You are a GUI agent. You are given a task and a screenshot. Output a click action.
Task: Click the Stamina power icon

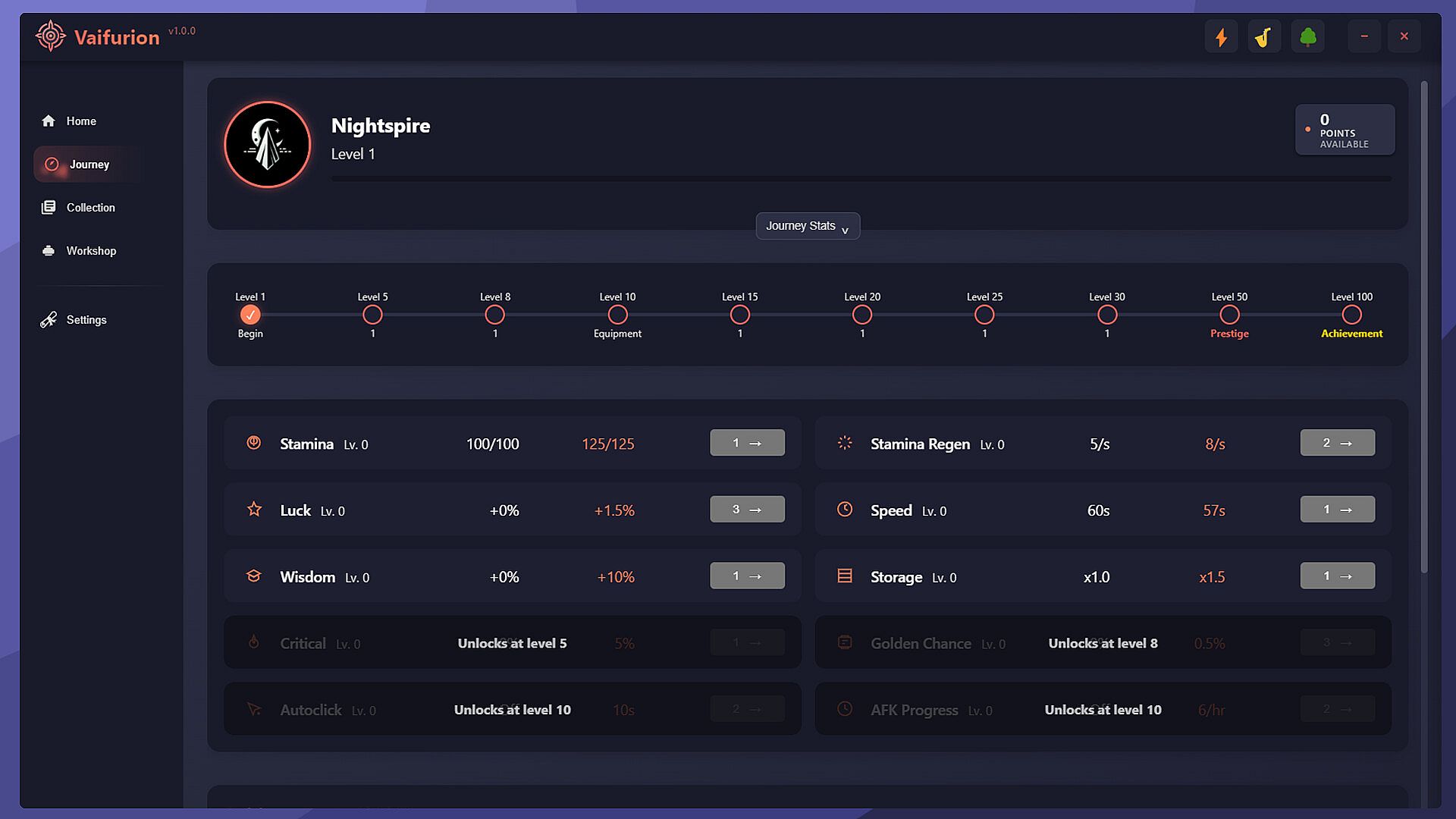pos(254,443)
